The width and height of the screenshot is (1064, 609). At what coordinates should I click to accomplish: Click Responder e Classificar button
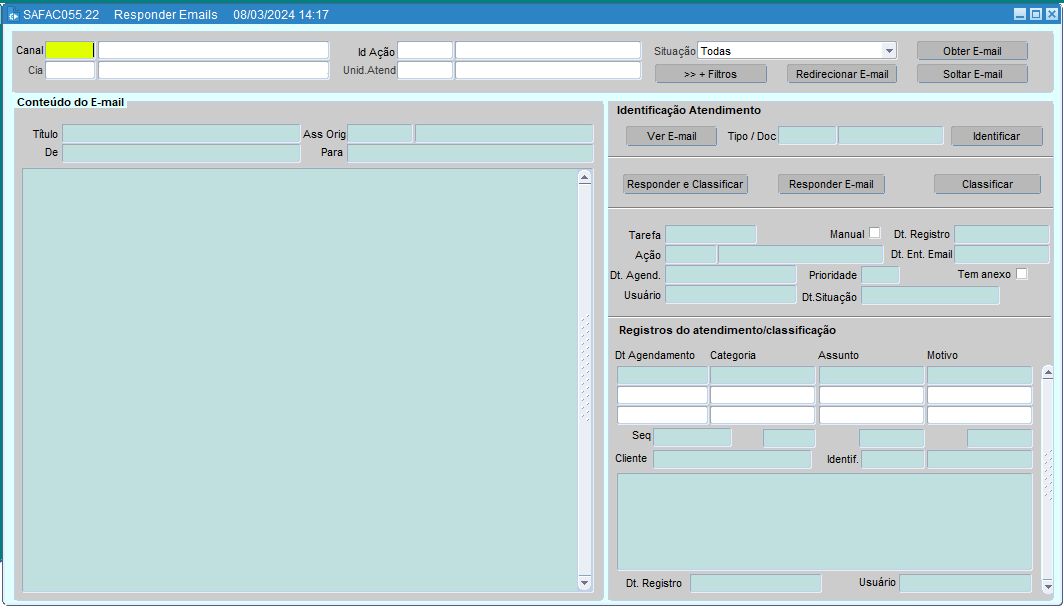[x=685, y=184]
